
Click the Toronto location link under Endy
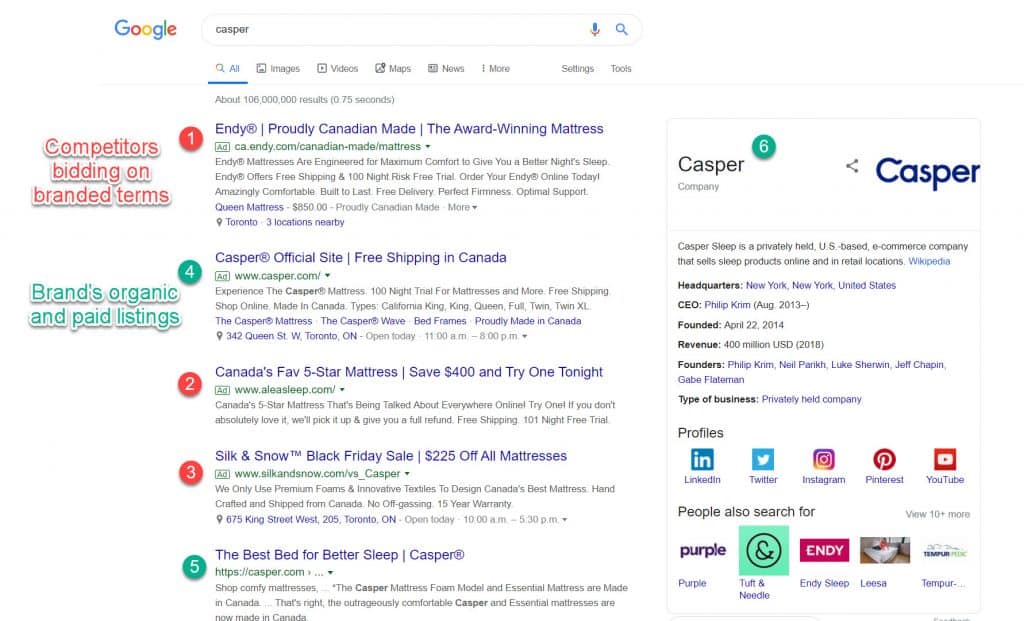242,222
